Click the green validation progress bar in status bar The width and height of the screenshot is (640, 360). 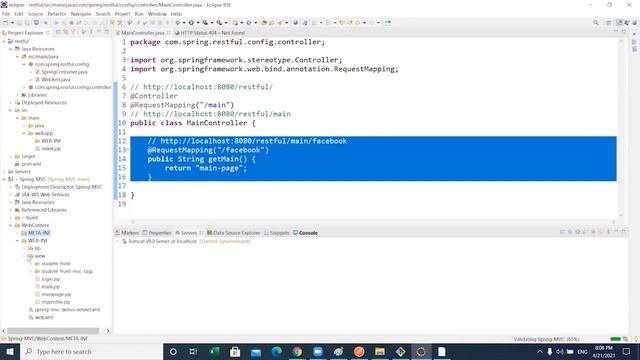pos(615,339)
